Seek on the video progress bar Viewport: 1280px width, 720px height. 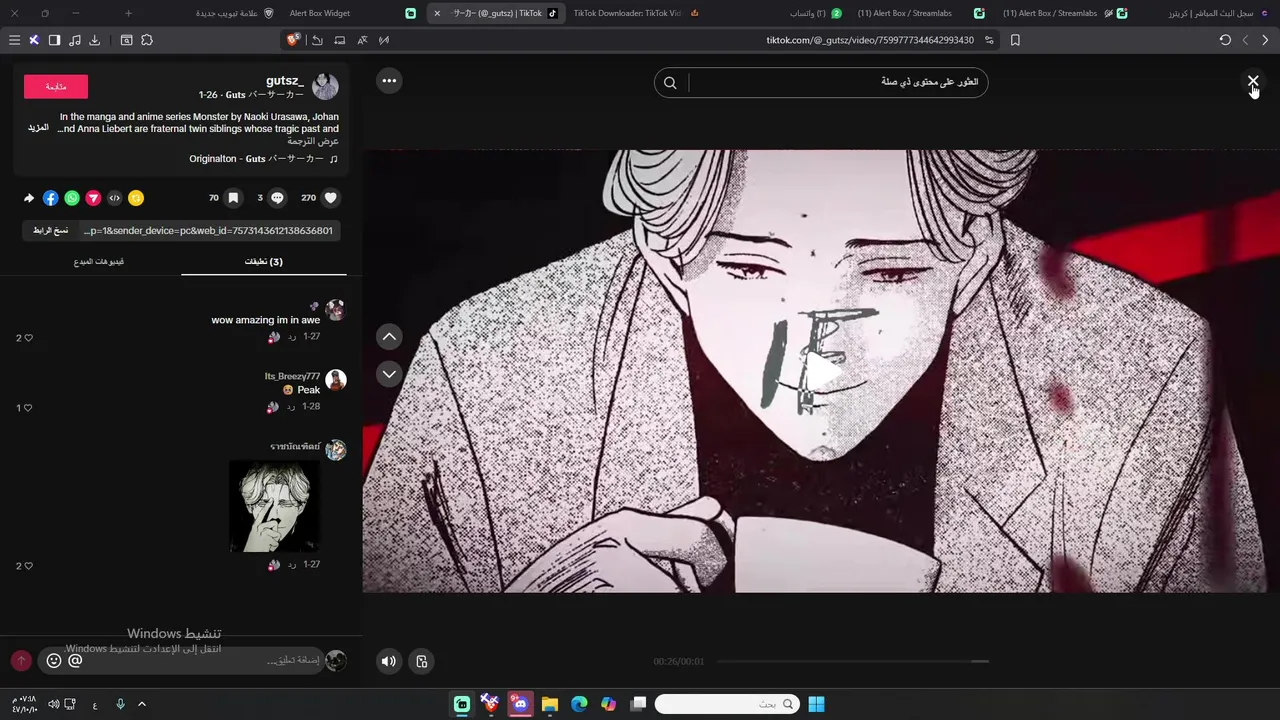853,661
